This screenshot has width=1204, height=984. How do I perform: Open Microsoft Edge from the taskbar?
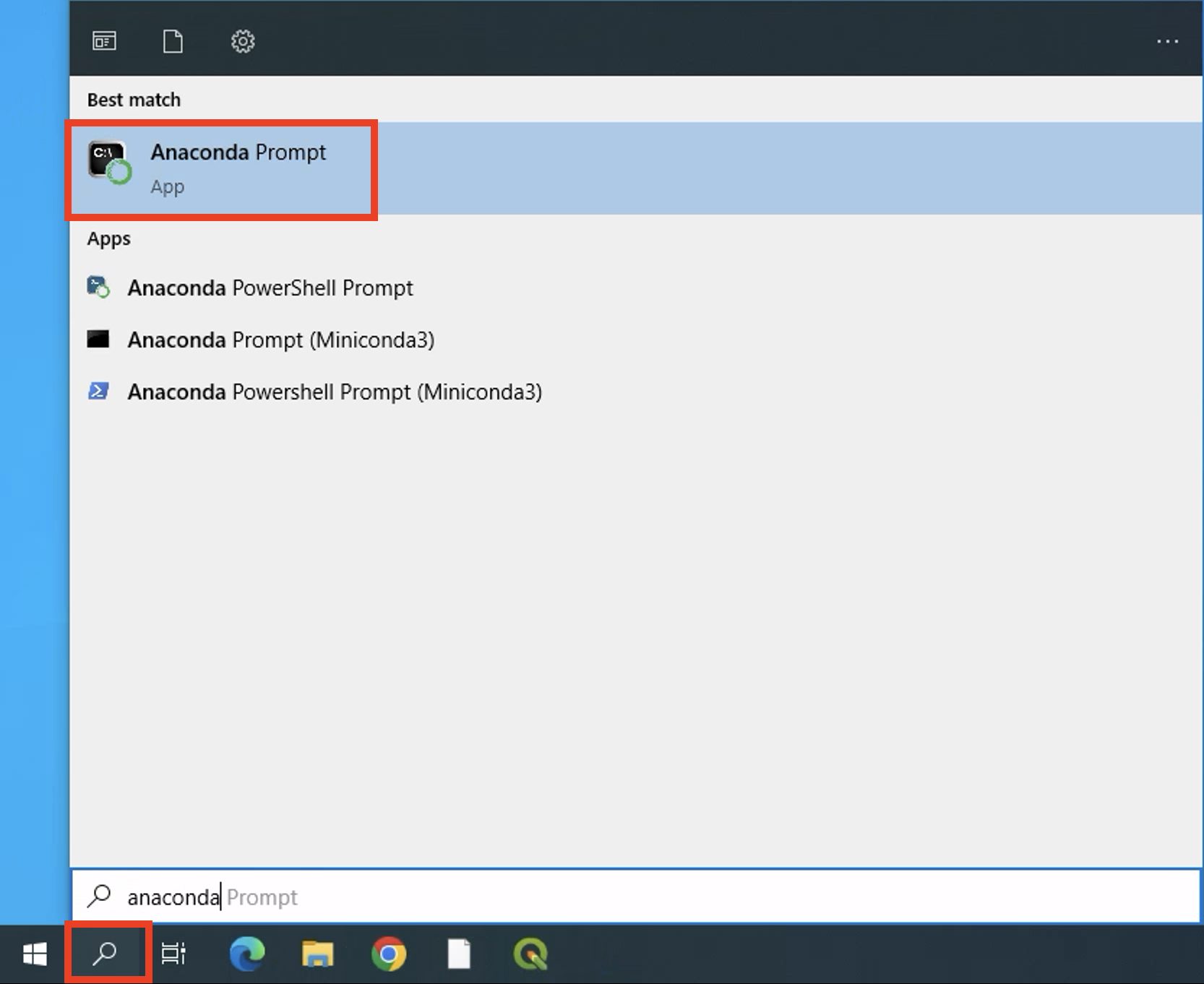(246, 954)
